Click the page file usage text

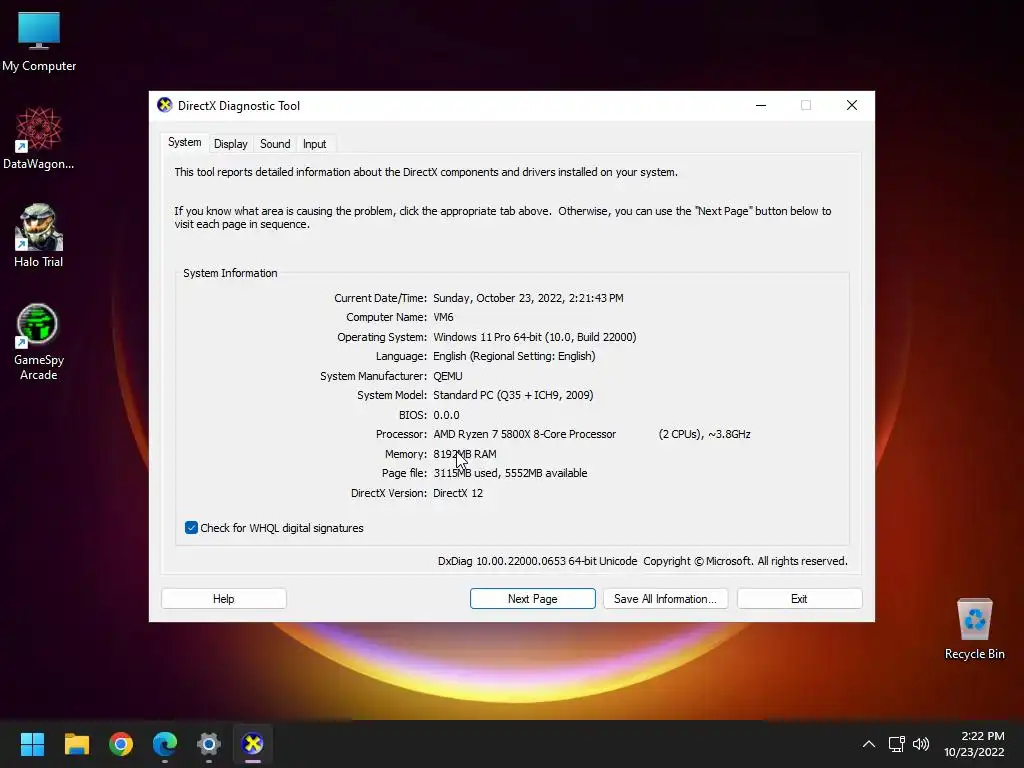coord(510,473)
